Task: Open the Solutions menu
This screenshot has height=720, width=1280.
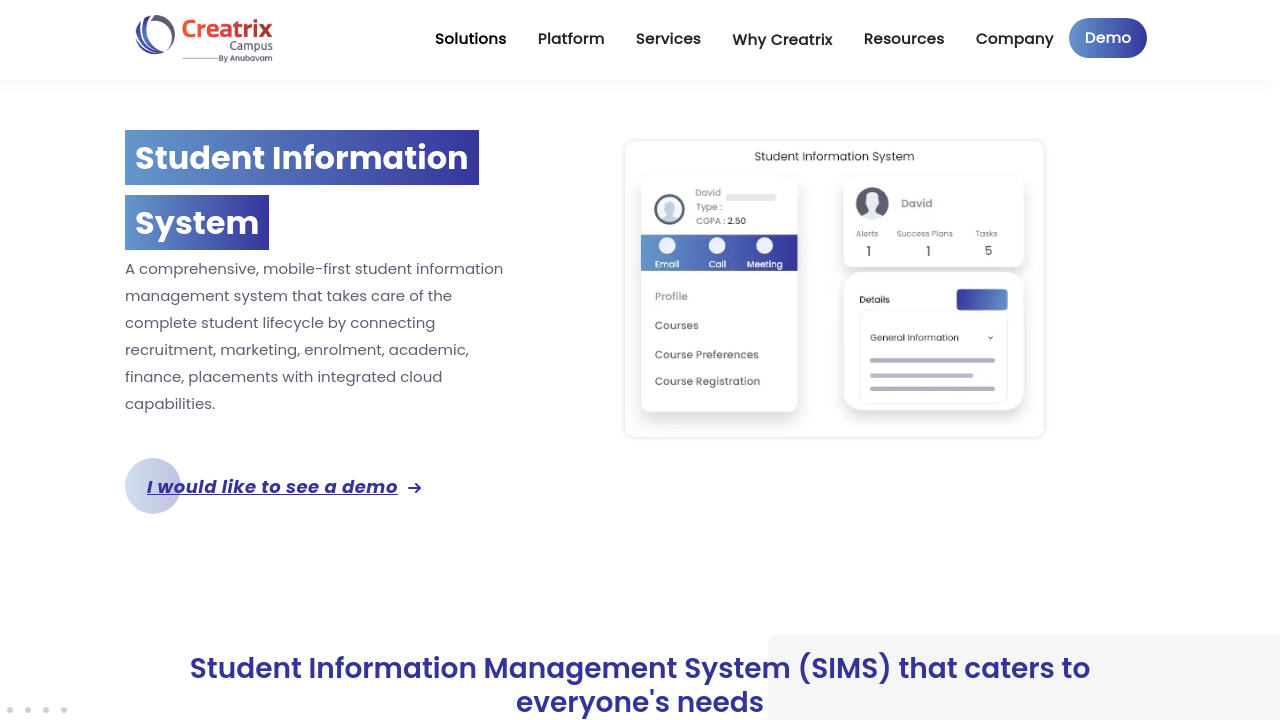Action: point(470,39)
